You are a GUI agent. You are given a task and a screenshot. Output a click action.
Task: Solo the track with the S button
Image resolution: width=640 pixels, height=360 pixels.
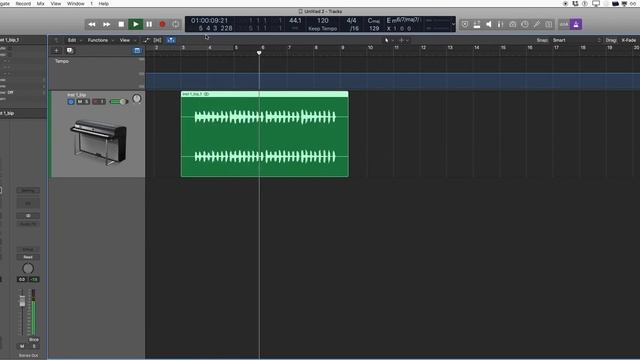click(86, 102)
